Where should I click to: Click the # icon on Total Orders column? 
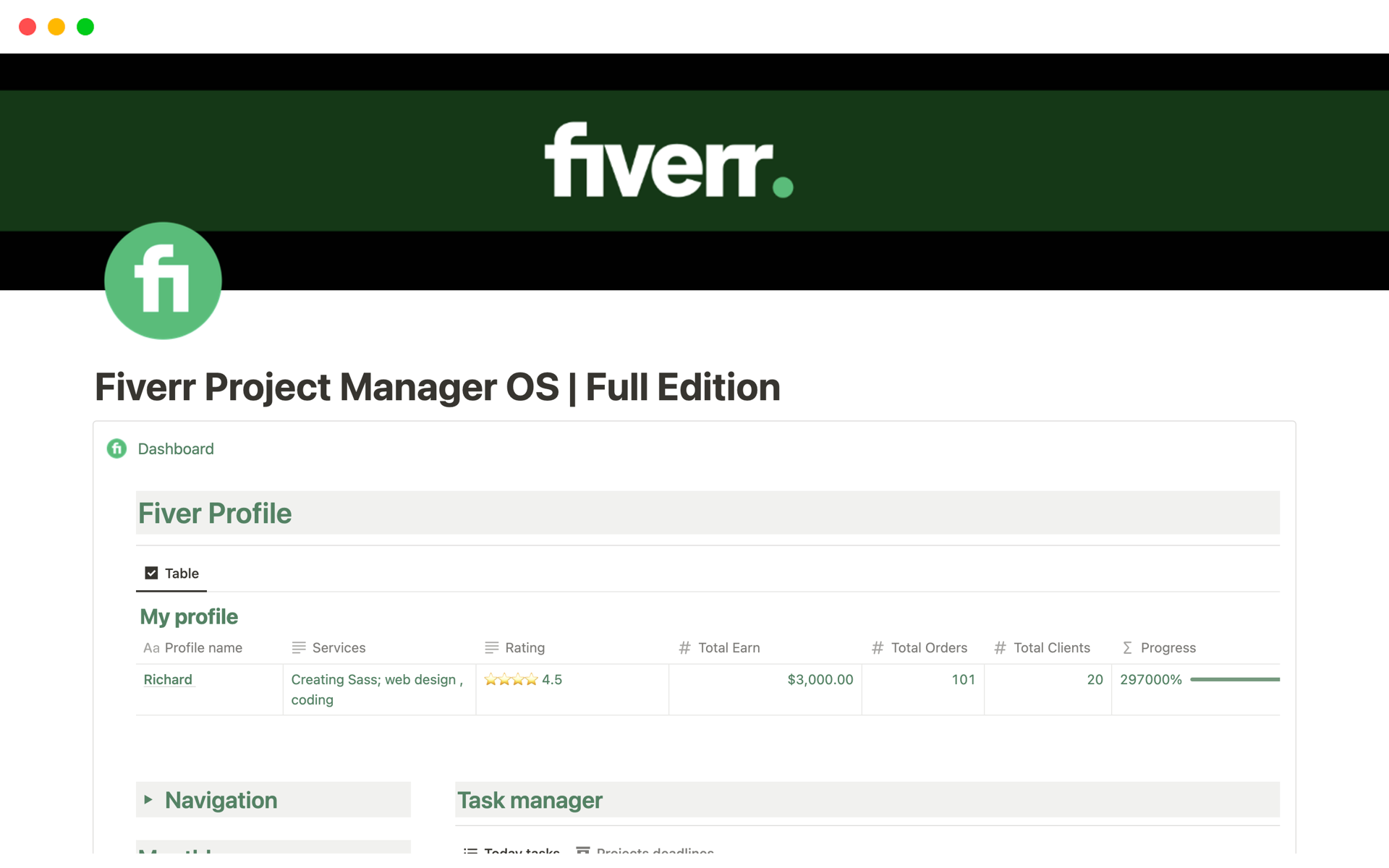(878, 647)
